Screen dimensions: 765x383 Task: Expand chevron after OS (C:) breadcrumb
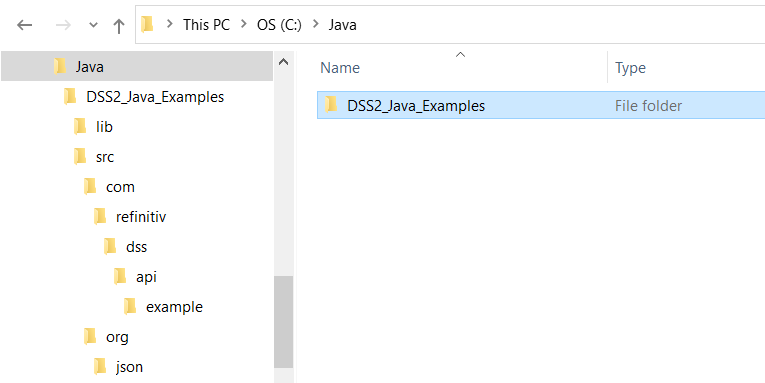pos(316,24)
